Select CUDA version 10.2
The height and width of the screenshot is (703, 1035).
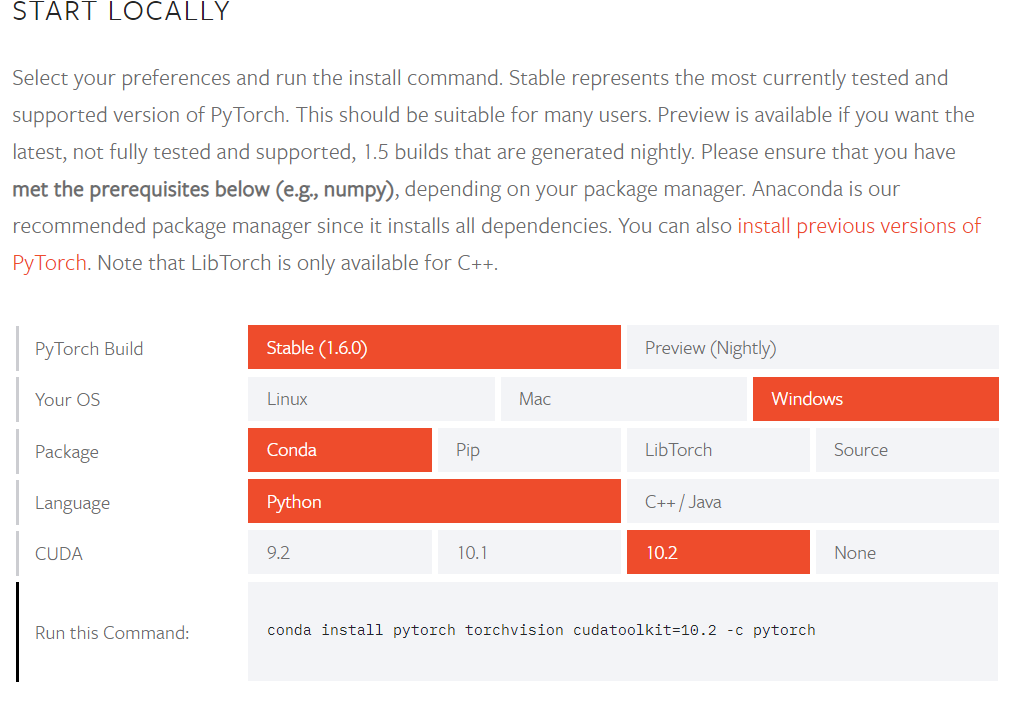pyautogui.click(x=717, y=553)
